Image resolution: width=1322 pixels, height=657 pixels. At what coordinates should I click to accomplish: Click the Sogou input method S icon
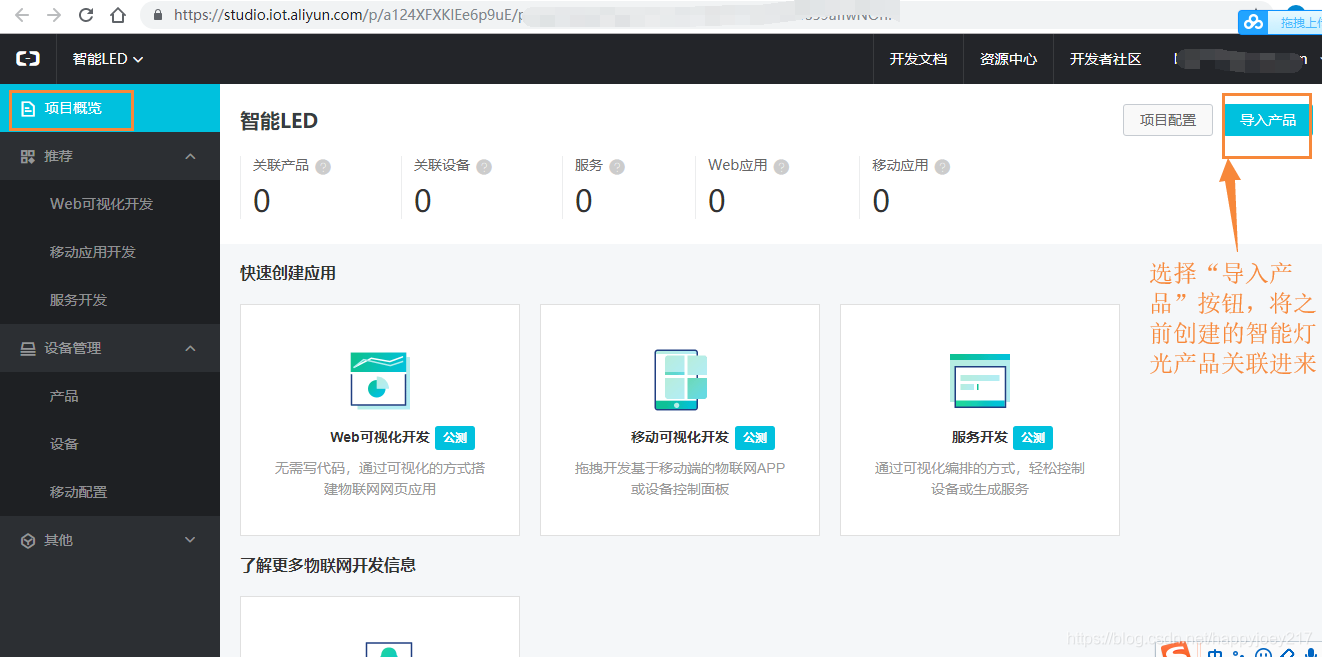tap(1176, 650)
